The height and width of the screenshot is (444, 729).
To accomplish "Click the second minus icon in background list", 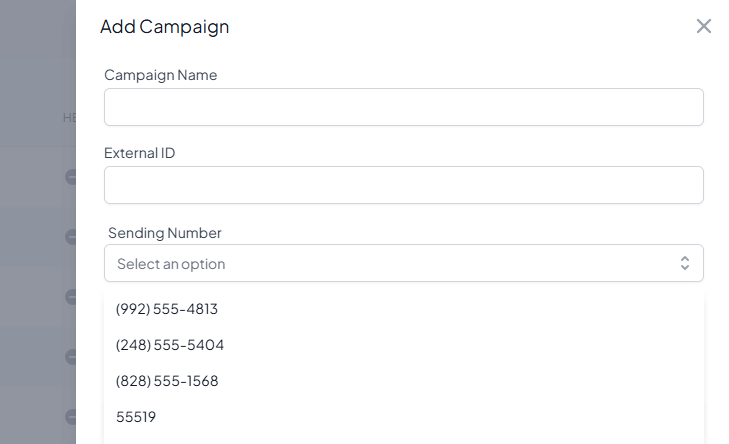I will [x=71, y=237].
